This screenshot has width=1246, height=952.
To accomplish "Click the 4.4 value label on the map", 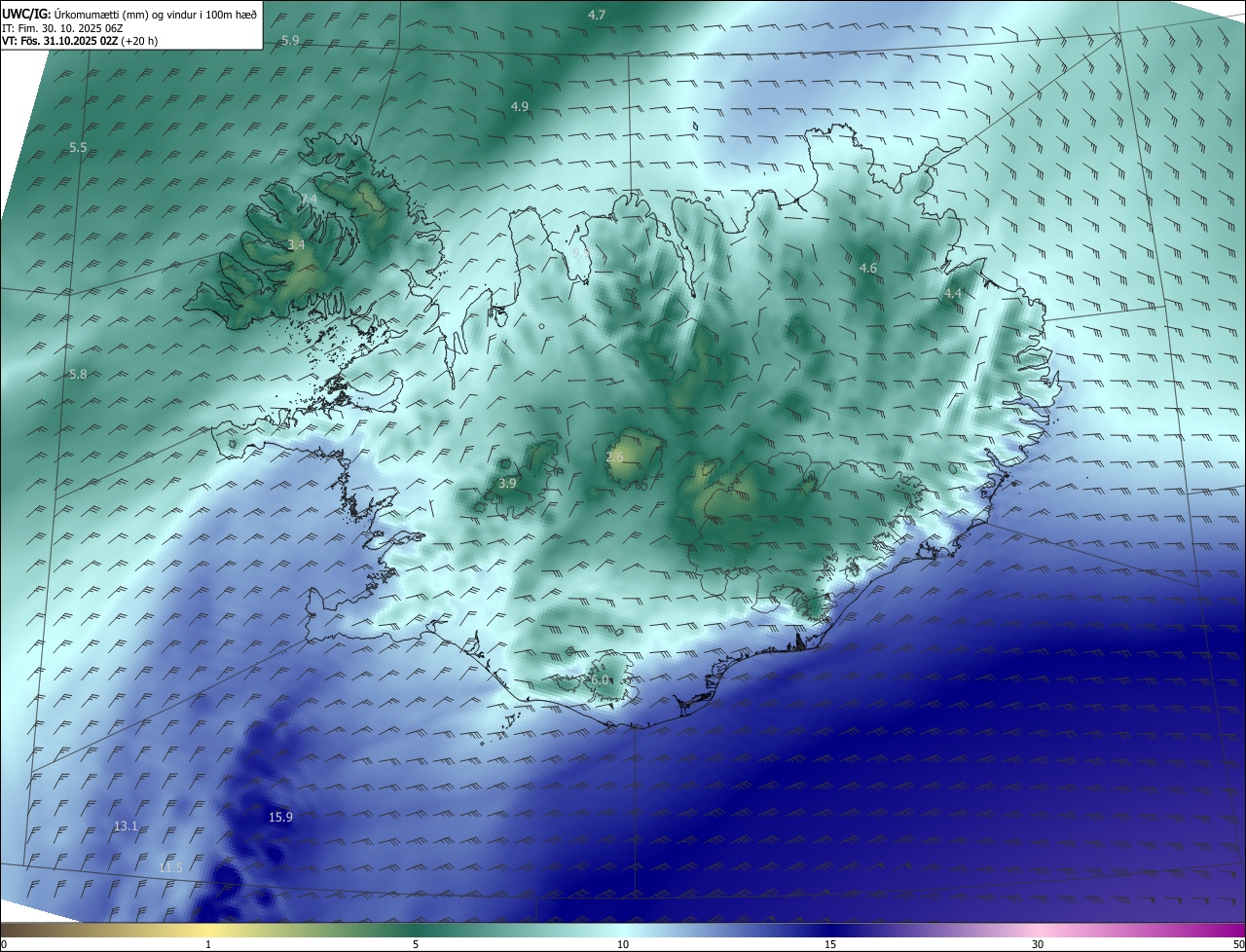I will click(x=953, y=293).
